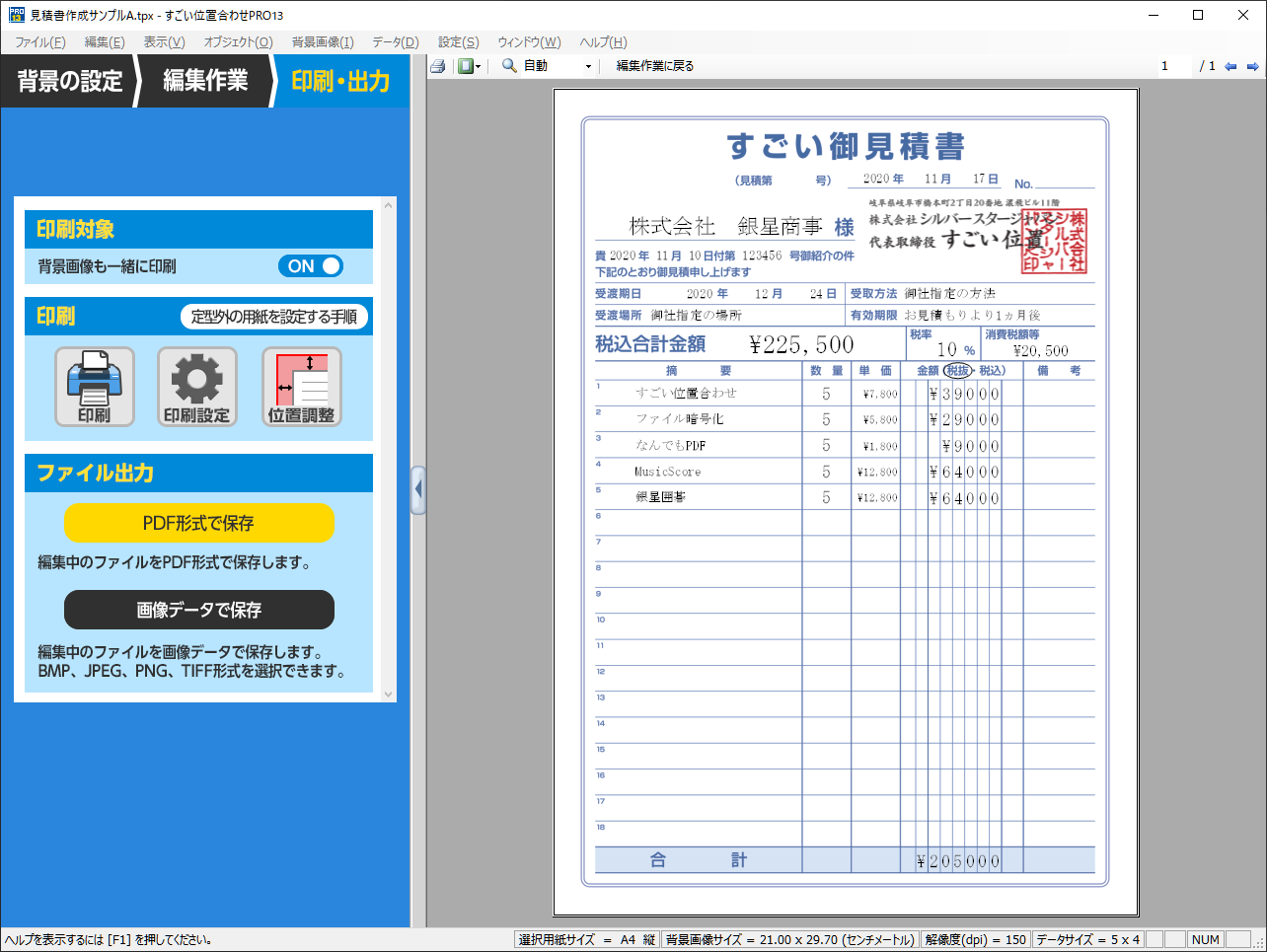
Task: Click 背景画像サイズ status bar entry
Action: coord(790,940)
